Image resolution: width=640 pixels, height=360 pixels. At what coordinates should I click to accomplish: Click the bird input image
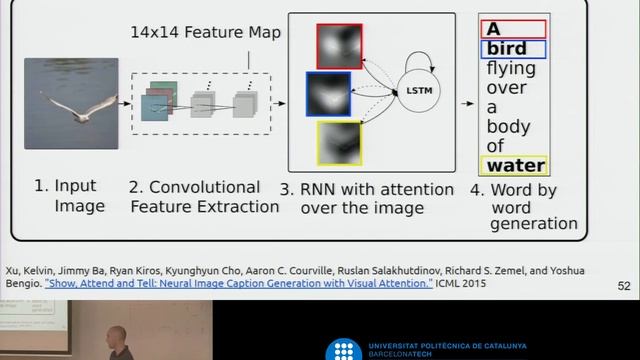[71, 104]
